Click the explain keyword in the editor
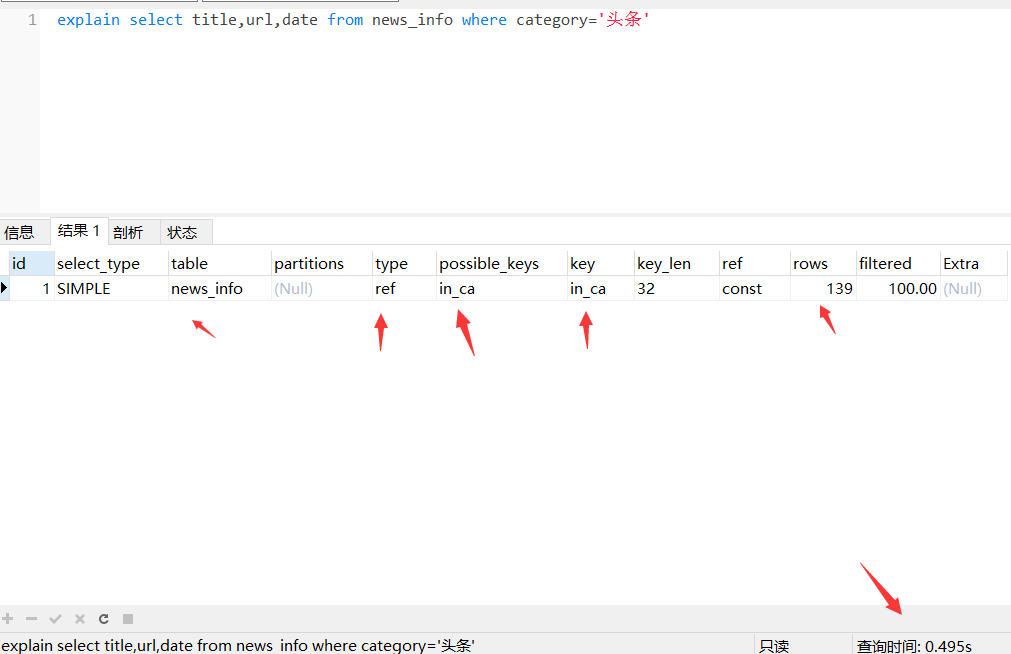Image resolution: width=1011 pixels, height=654 pixels. (88, 20)
